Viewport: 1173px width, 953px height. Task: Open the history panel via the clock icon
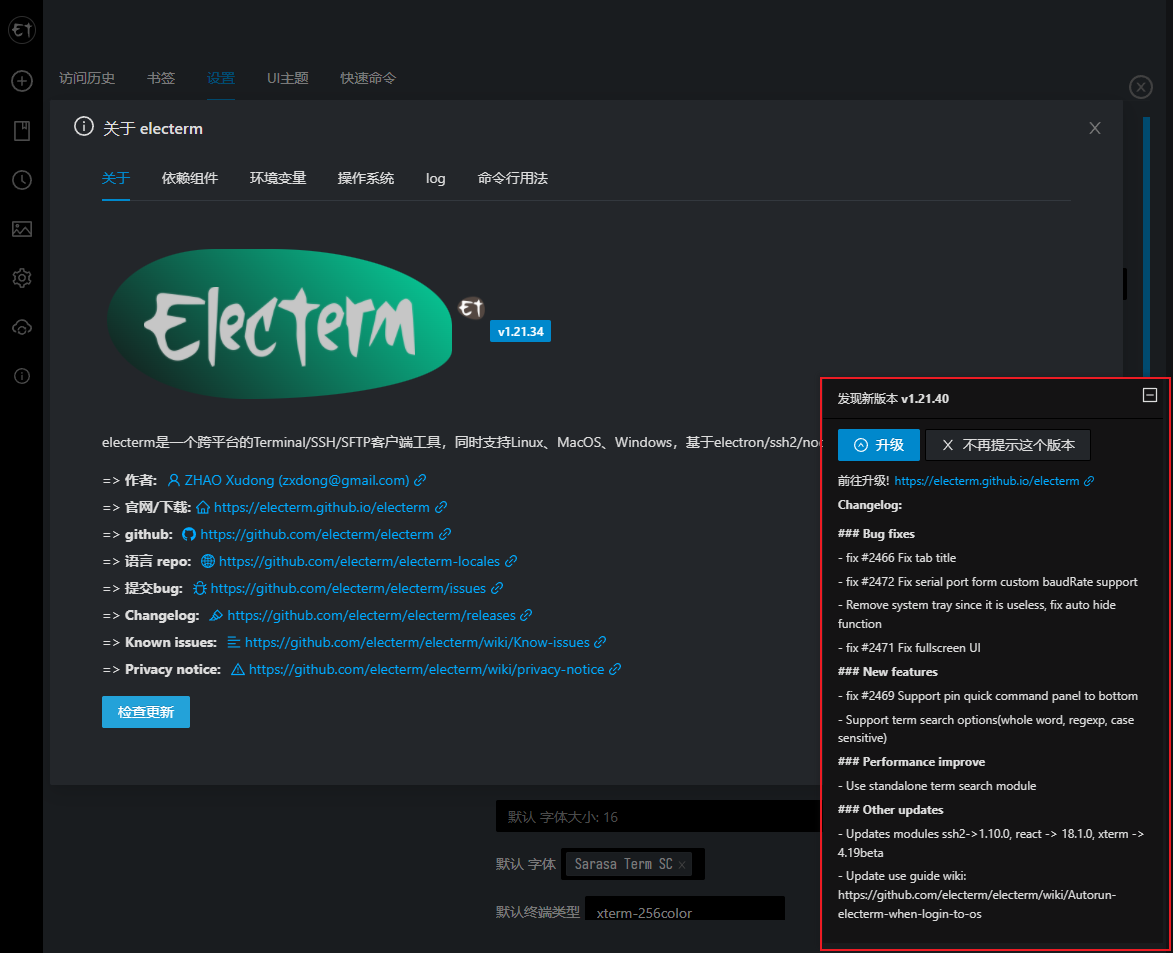tap(21, 179)
